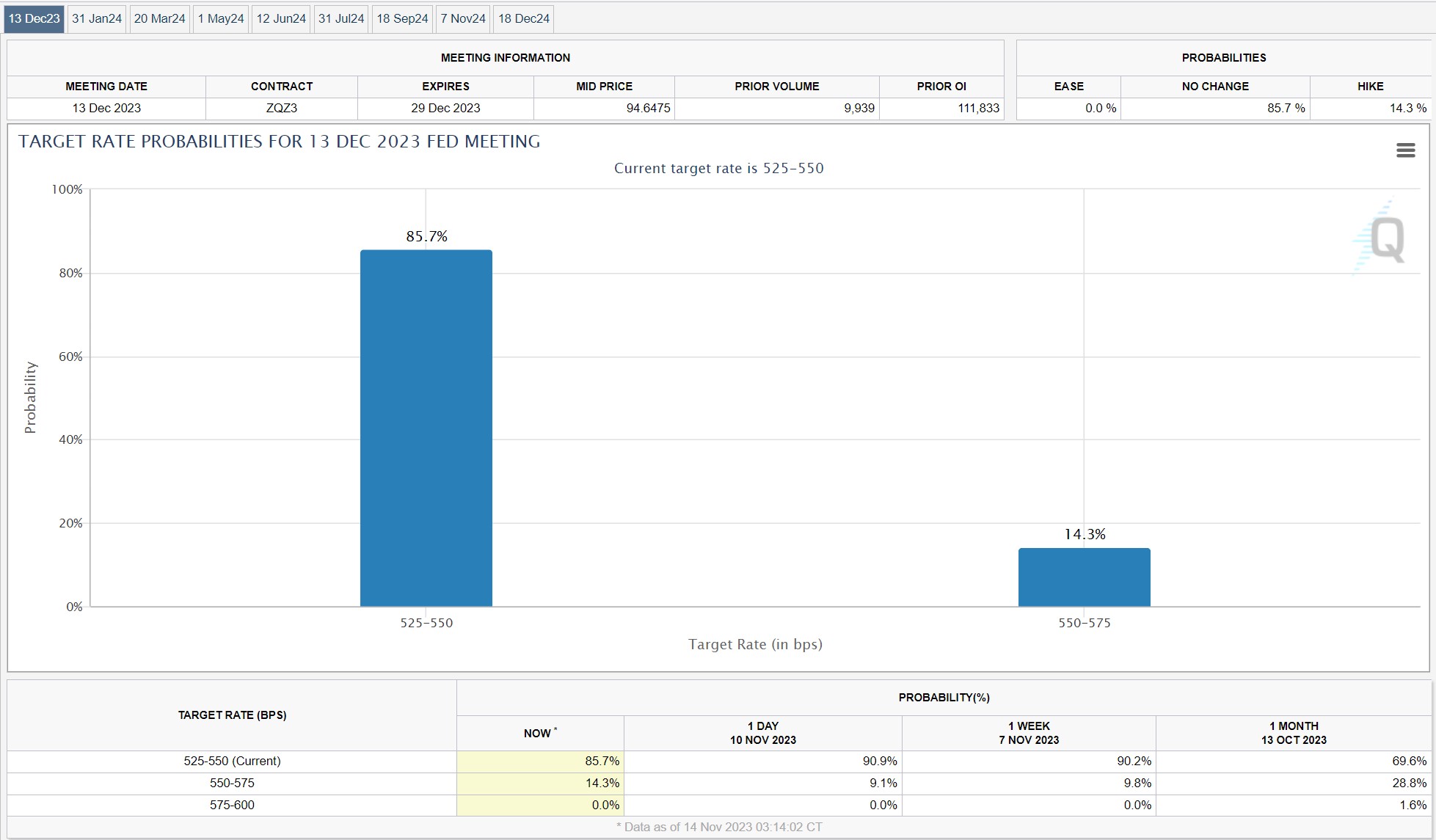Click the 85.7% blue bar for 525-550
1436x840 pixels.
(426, 428)
